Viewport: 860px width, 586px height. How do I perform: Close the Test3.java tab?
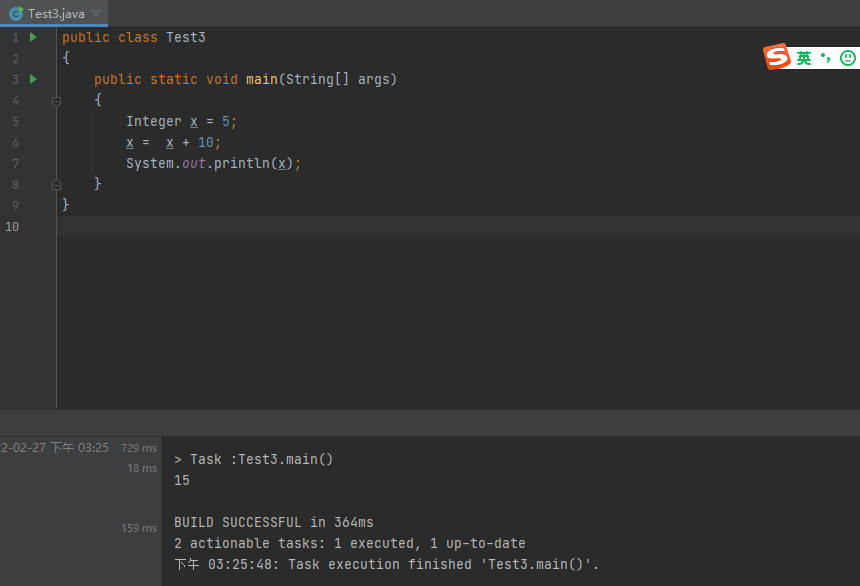click(98, 13)
